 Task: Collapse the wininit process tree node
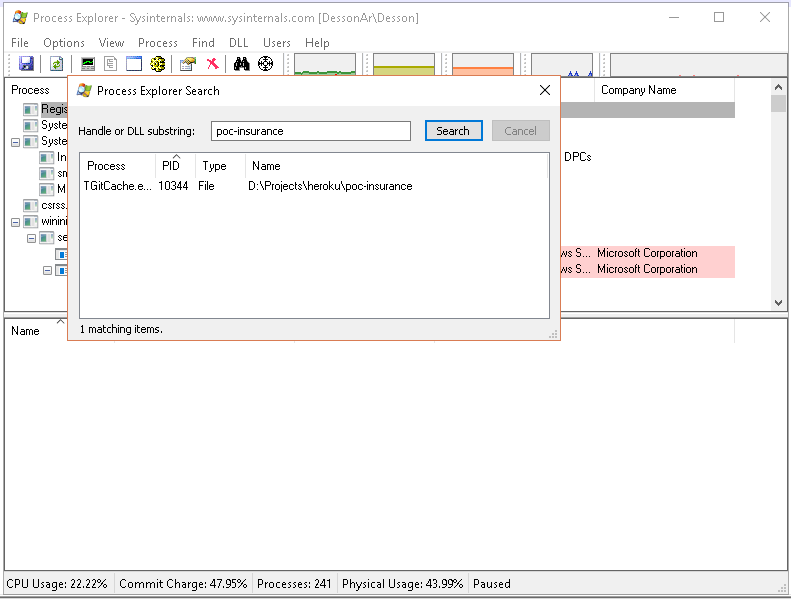[x=15, y=222]
